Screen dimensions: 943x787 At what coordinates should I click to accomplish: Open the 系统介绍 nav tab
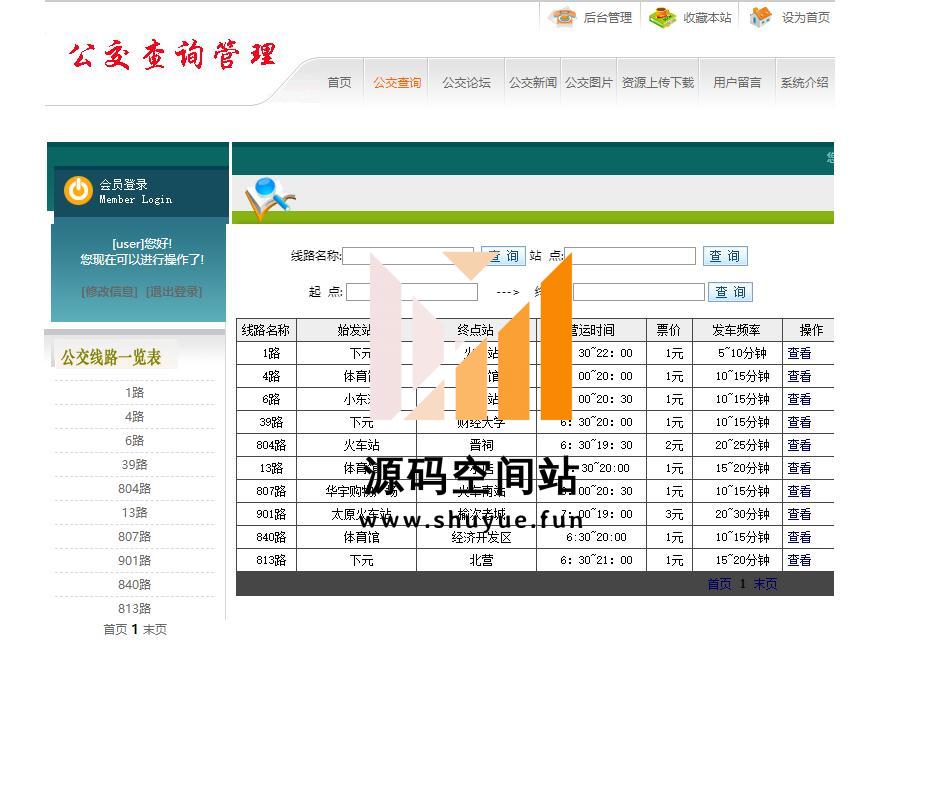[805, 82]
